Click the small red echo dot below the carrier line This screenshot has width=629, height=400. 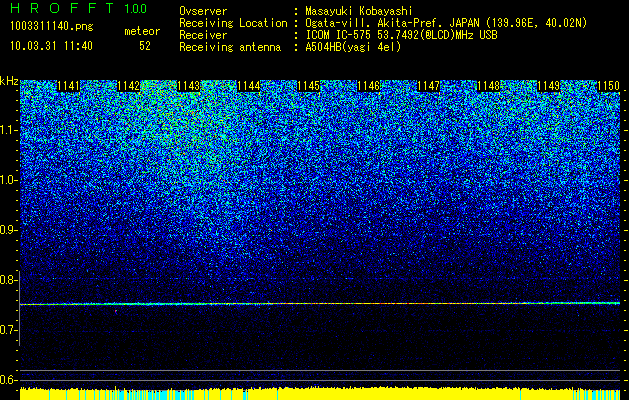point(116,311)
